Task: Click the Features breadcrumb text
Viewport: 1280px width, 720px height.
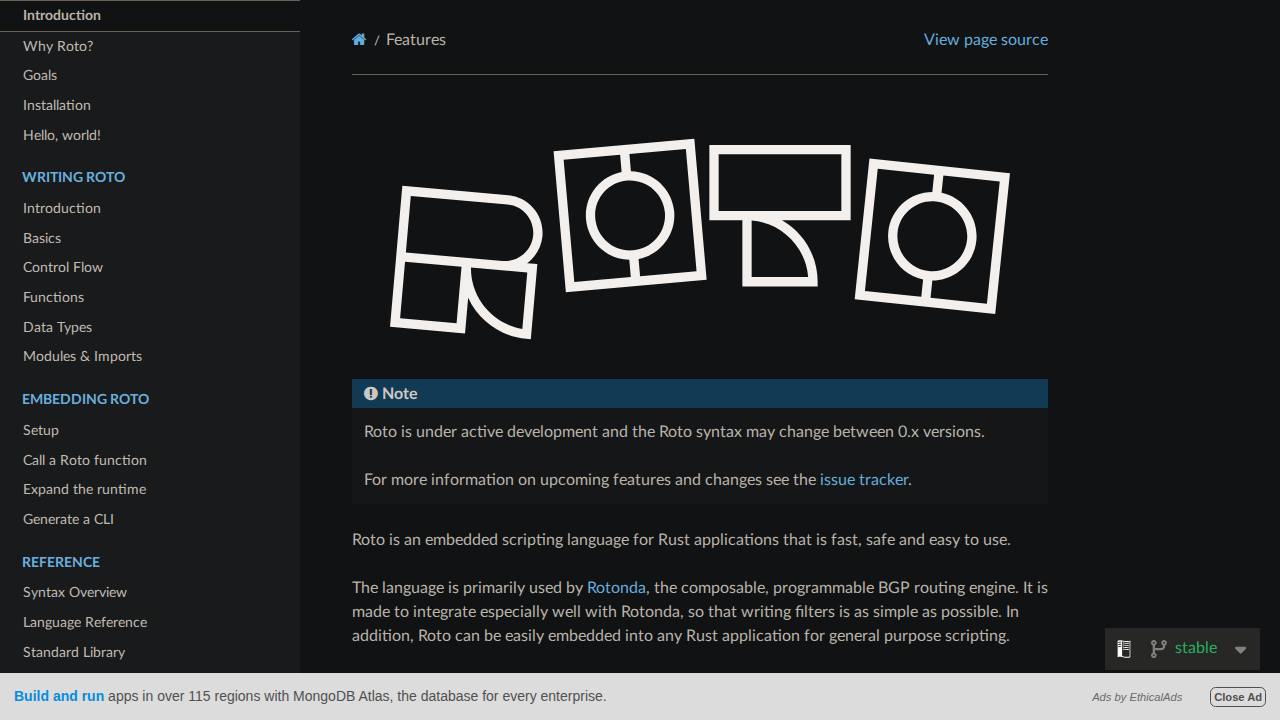Action: (416, 39)
